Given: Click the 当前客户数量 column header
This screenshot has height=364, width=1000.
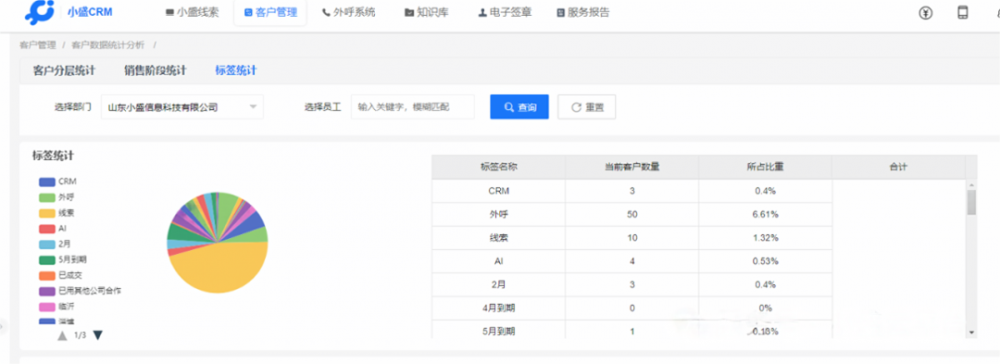Looking at the screenshot, I should coord(631,167).
